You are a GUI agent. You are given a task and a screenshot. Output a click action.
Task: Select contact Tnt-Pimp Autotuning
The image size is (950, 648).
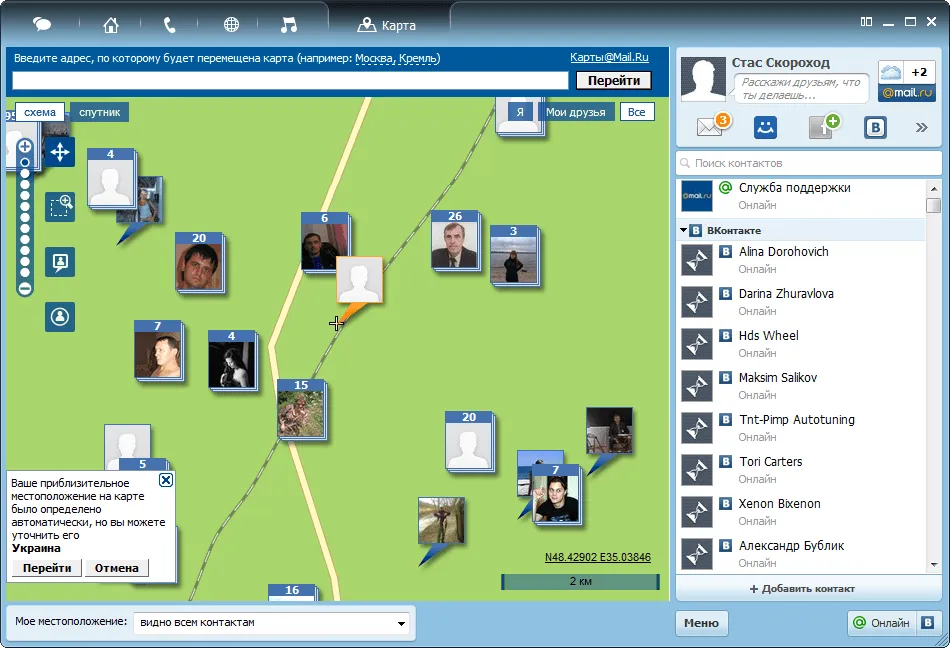point(801,428)
